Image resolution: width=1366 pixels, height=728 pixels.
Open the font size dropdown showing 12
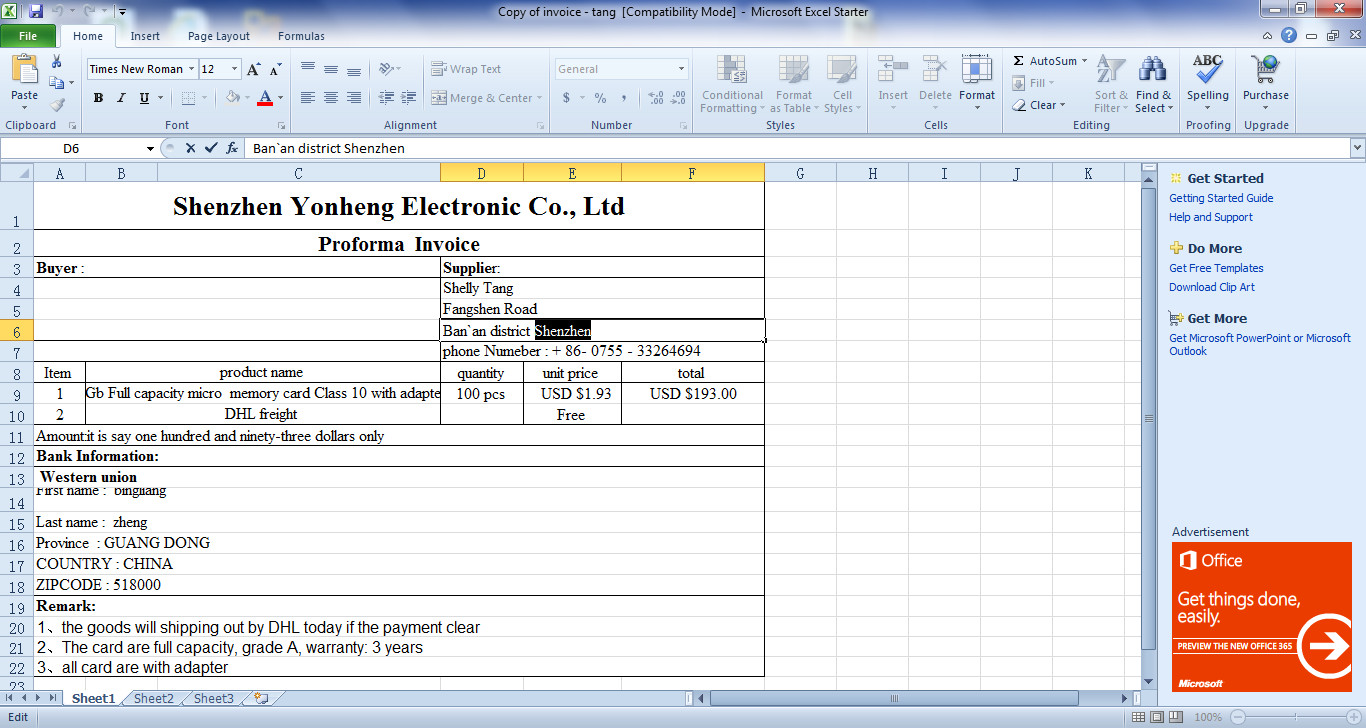235,69
